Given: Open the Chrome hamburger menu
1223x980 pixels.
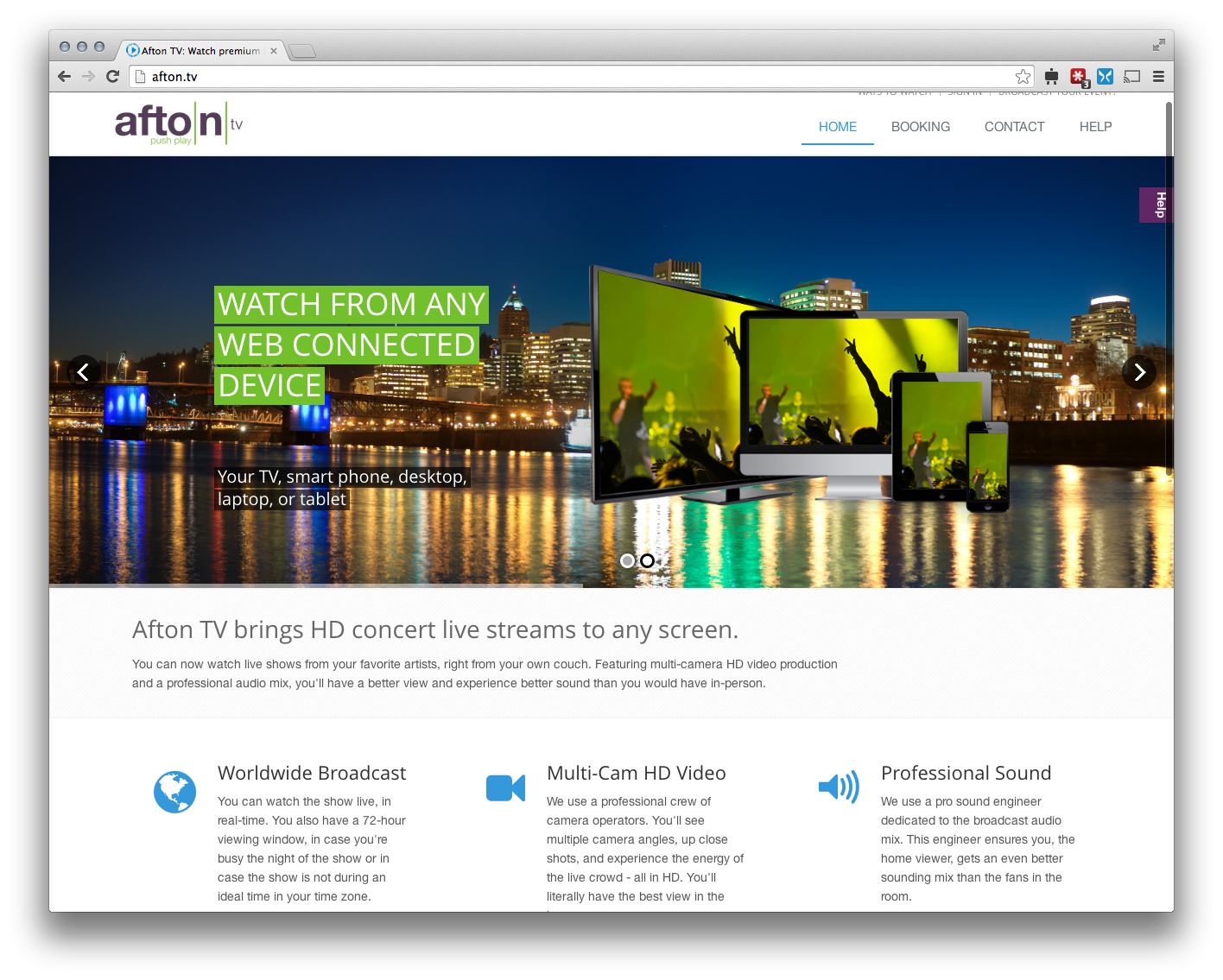Looking at the screenshot, I should pyautogui.click(x=1158, y=77).
